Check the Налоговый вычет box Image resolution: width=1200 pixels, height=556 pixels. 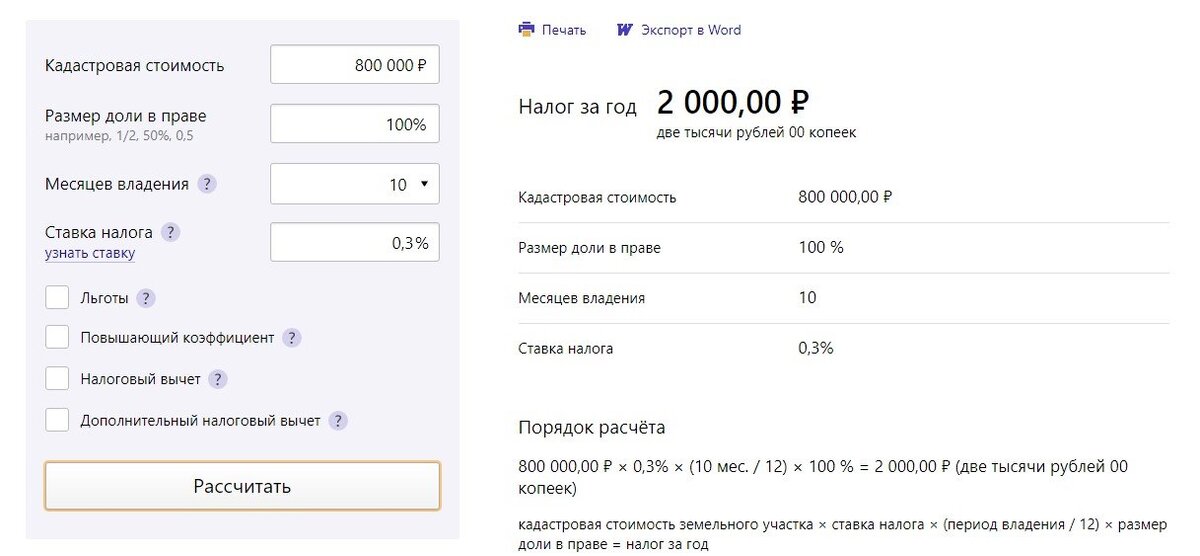pyautogui.click(x=57, y=378)
